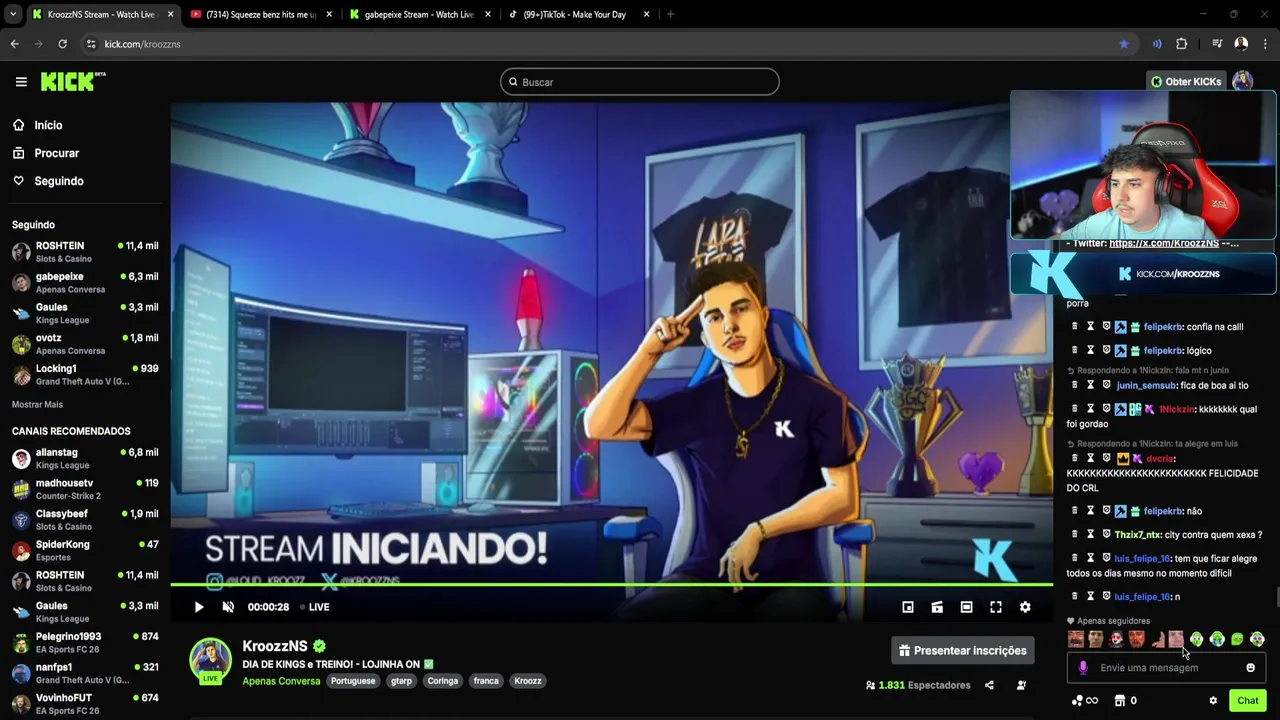Seek on the green video progress bar
Image resolution: width=1280 pixels, height=720 pixels.
(611, 584)
